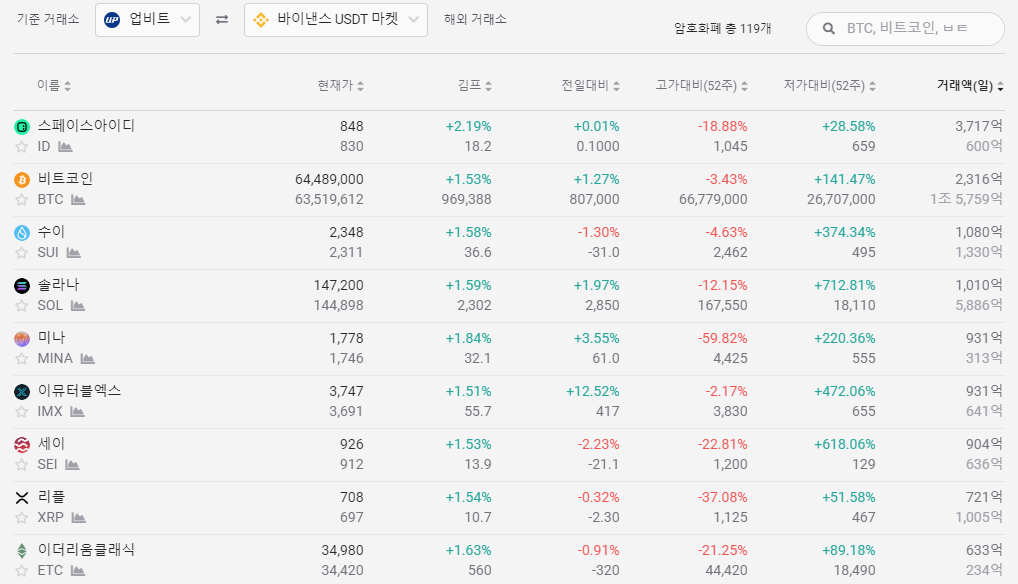The image size is (1018, 584).
Task: Open the chart icon next to IMX
Action: (77, 412)
